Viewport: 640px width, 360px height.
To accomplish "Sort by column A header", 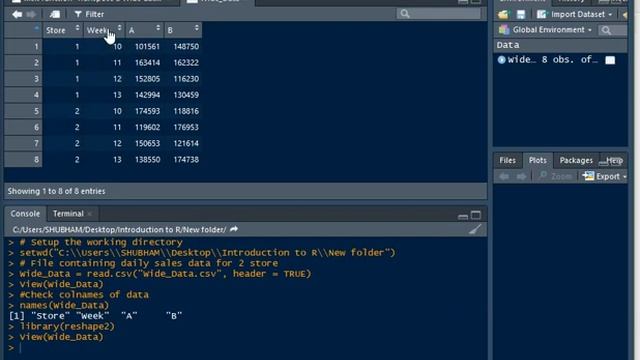I will point(144,30).
